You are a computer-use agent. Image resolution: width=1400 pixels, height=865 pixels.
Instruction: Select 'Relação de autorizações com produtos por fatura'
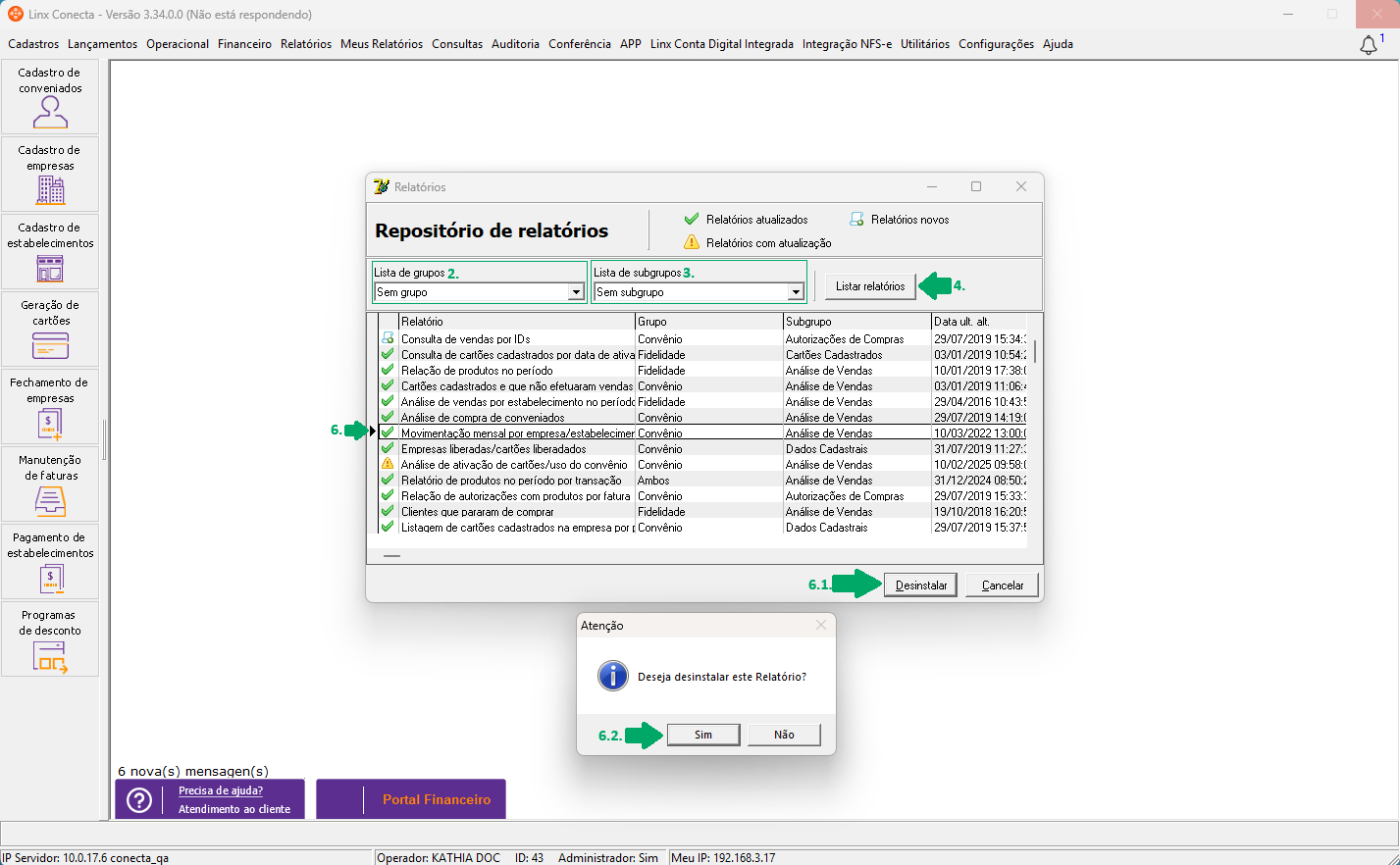tap(515, 496)
